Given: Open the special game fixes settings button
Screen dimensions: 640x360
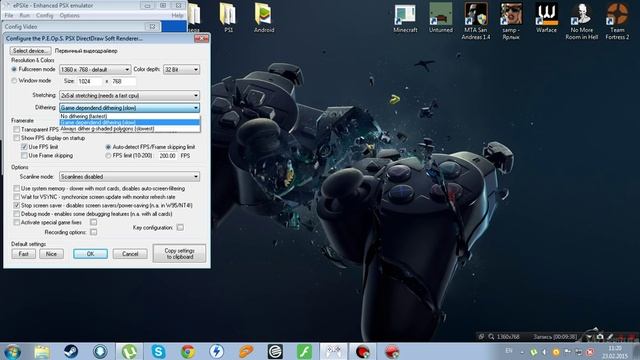Looking at the screenshot, I should point(93,222).
